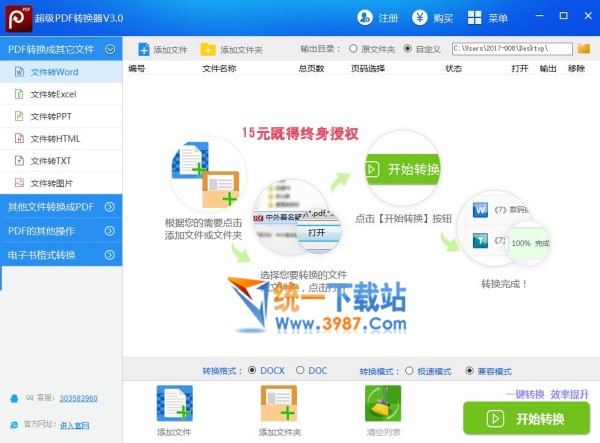
Task: Click the 状态 column header
Action: pyautogui.click(x=453, y=68)
